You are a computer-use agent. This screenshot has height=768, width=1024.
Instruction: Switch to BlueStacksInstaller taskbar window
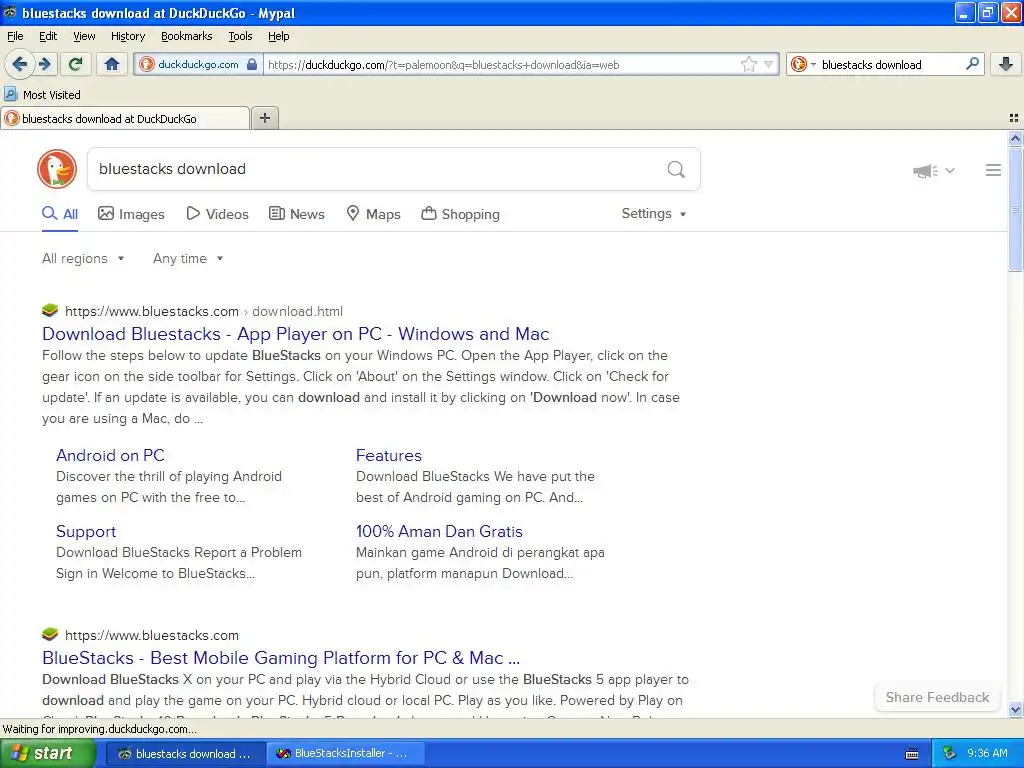tap(346, 753)
